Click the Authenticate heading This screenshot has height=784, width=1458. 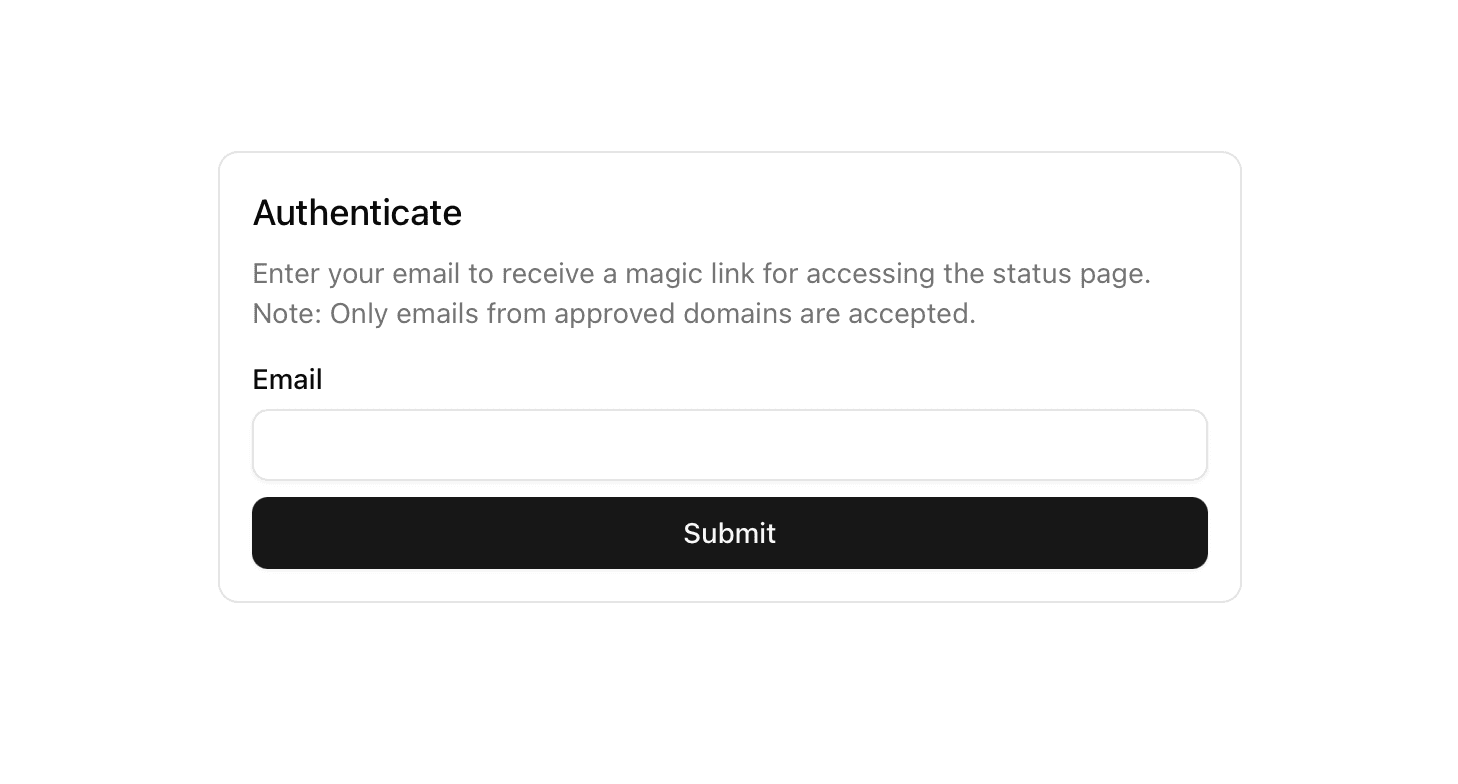pos(357,213)
